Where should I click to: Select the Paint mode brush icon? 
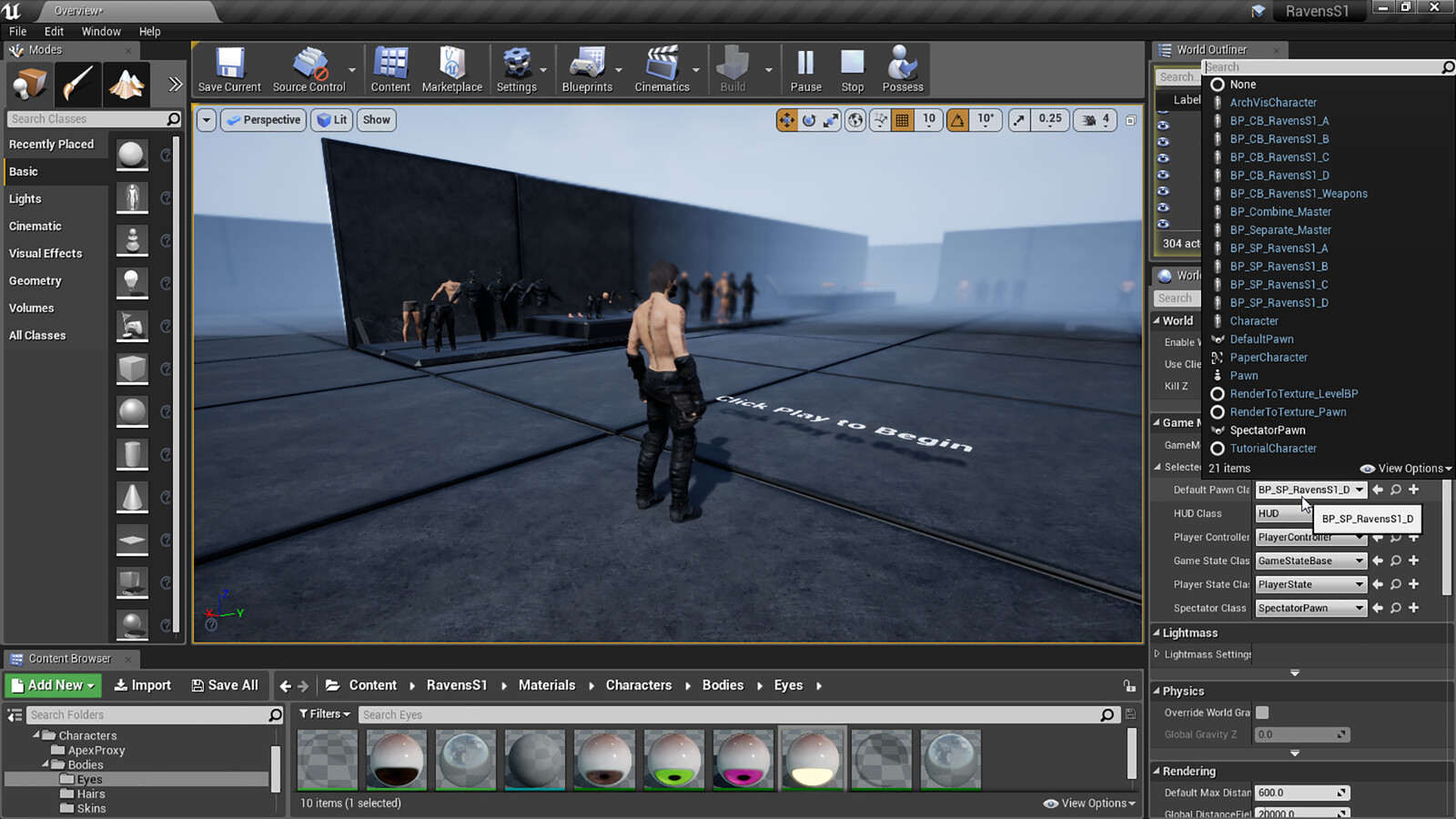click(77, 85)
